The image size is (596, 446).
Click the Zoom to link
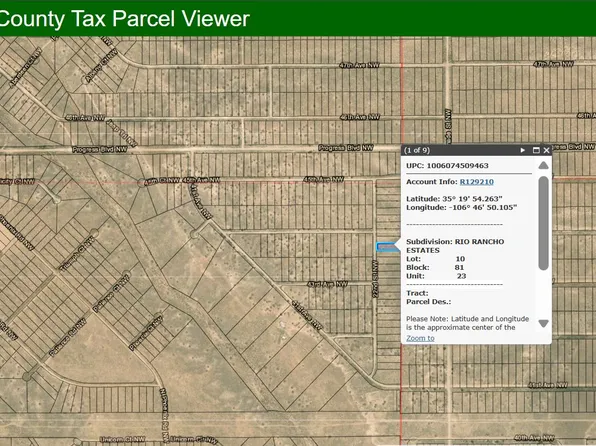(x=420, y=338)
